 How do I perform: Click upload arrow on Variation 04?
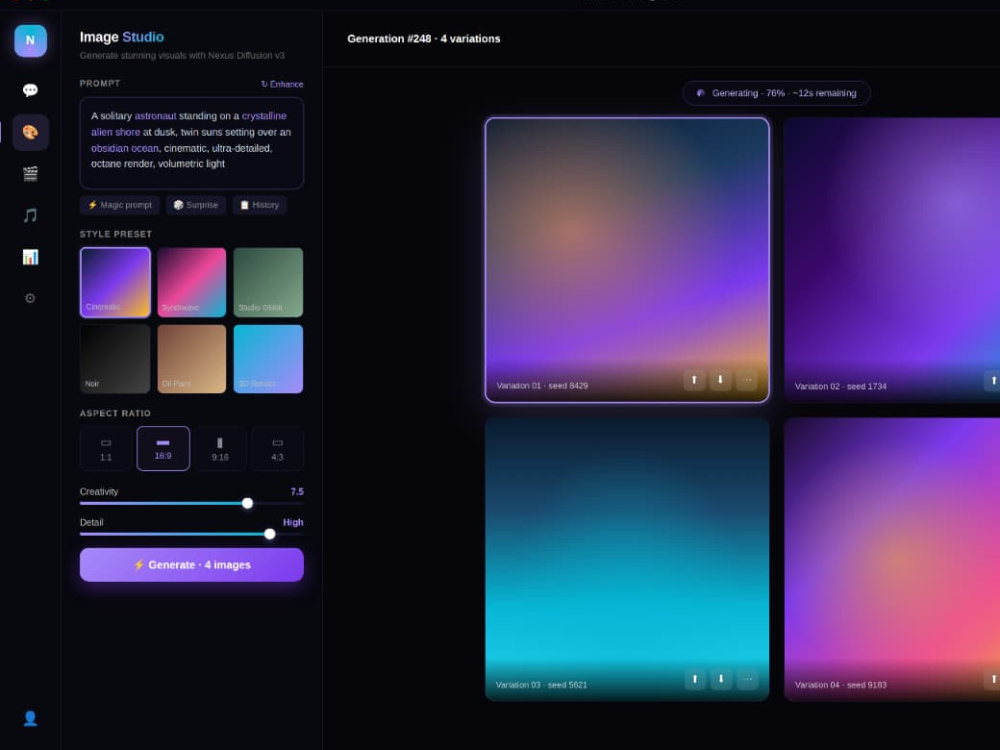(992, 679)
